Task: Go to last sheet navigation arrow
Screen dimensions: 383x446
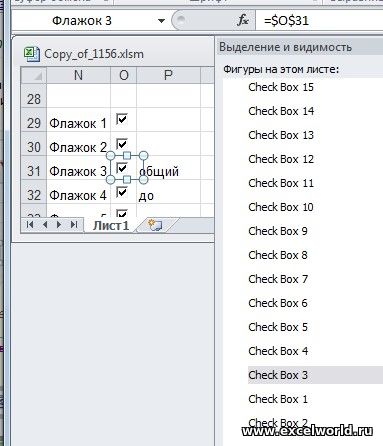Action: pos(74,225)
